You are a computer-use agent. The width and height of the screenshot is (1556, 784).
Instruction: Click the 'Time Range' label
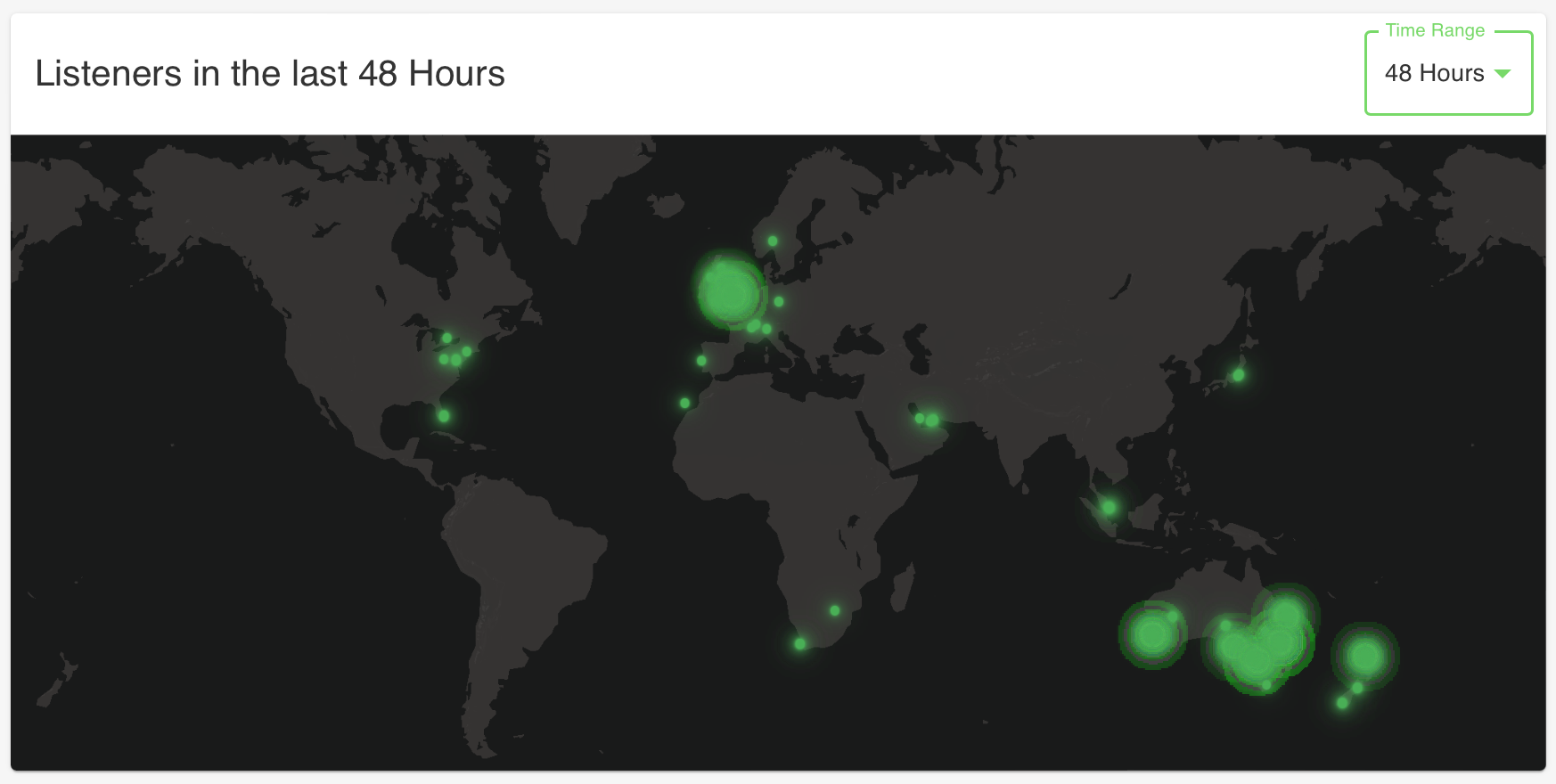(x=1435, y=30)
